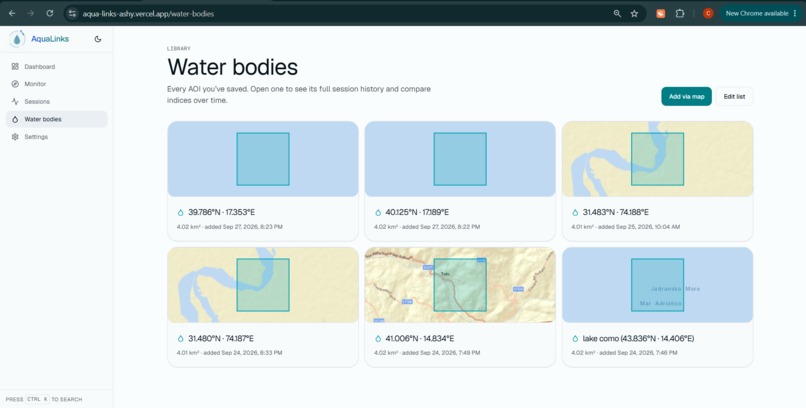Open the Dashboard page
Screen dimensions: 806x408
pos(57,66)
